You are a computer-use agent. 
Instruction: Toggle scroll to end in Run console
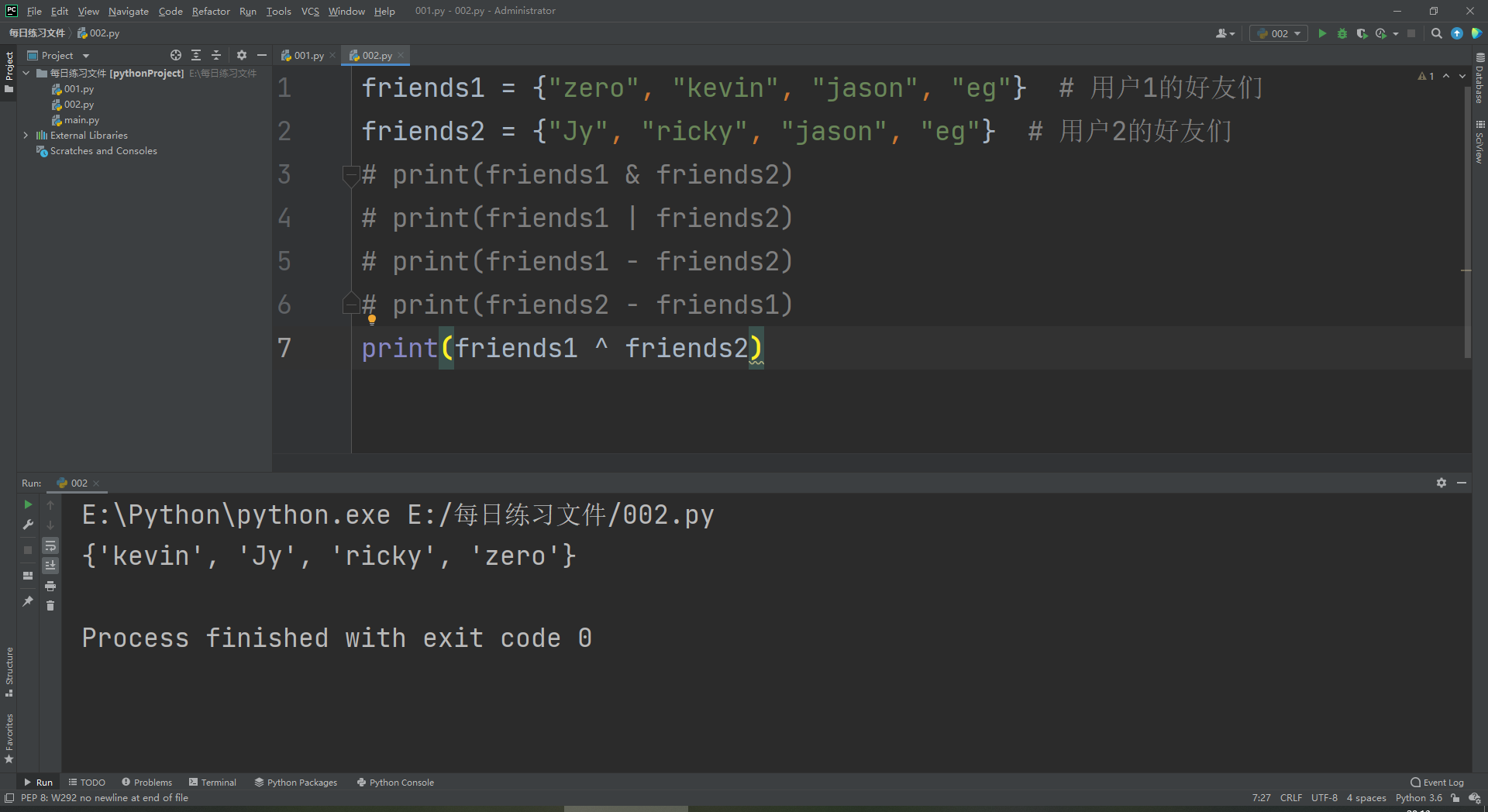(50, 566)
